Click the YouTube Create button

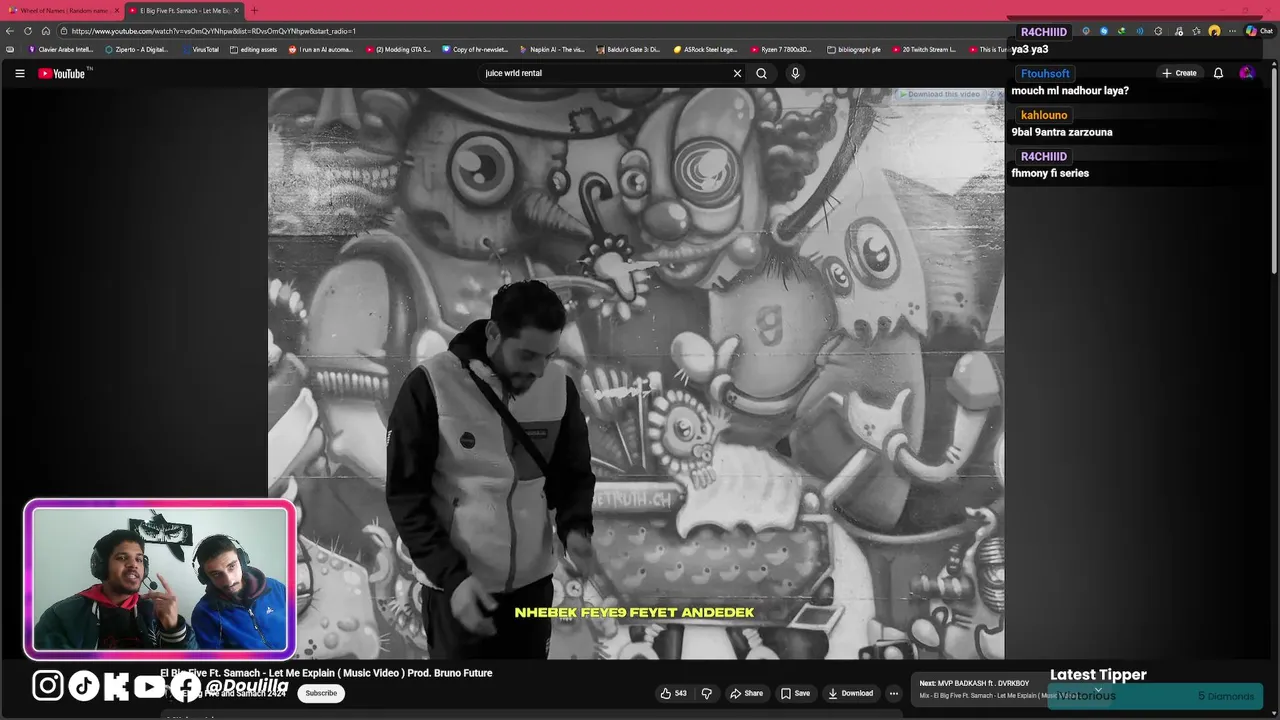[1179, 73]
